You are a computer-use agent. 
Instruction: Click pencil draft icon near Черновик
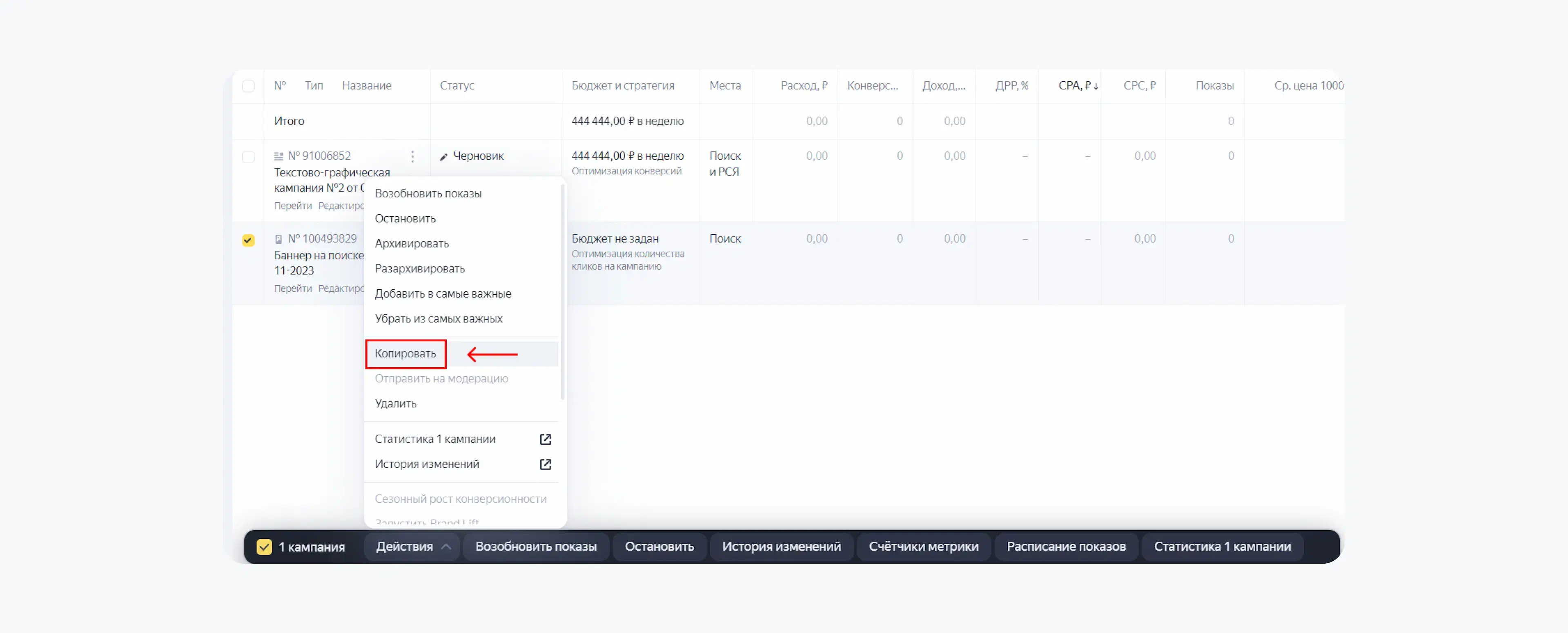tap(444, 157)
